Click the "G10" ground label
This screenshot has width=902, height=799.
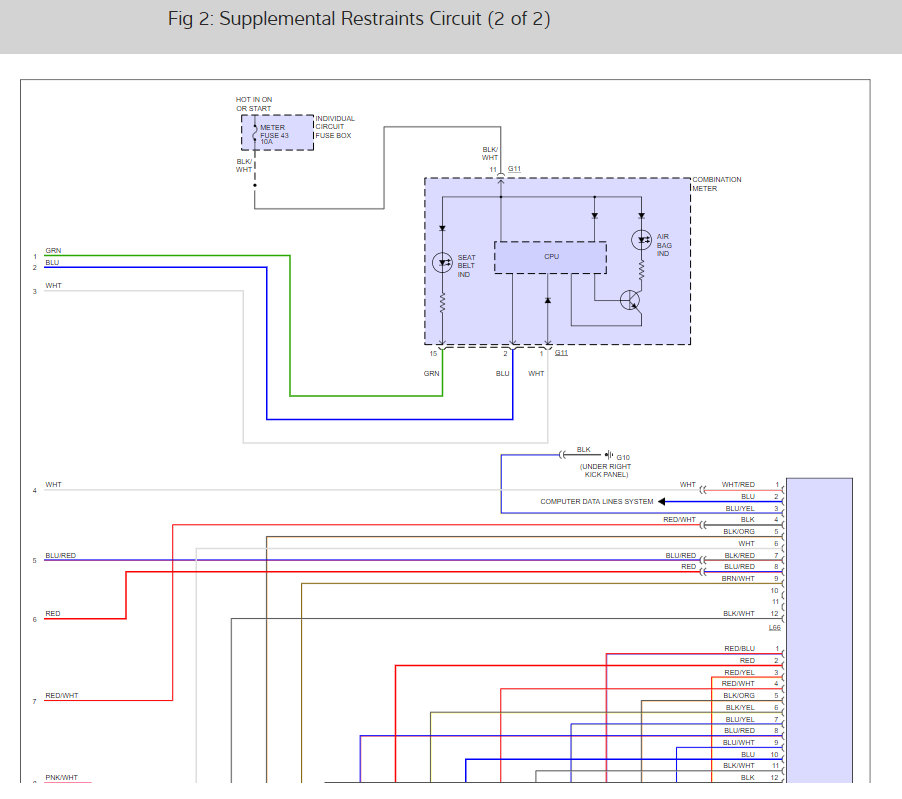tap(623, 458)
